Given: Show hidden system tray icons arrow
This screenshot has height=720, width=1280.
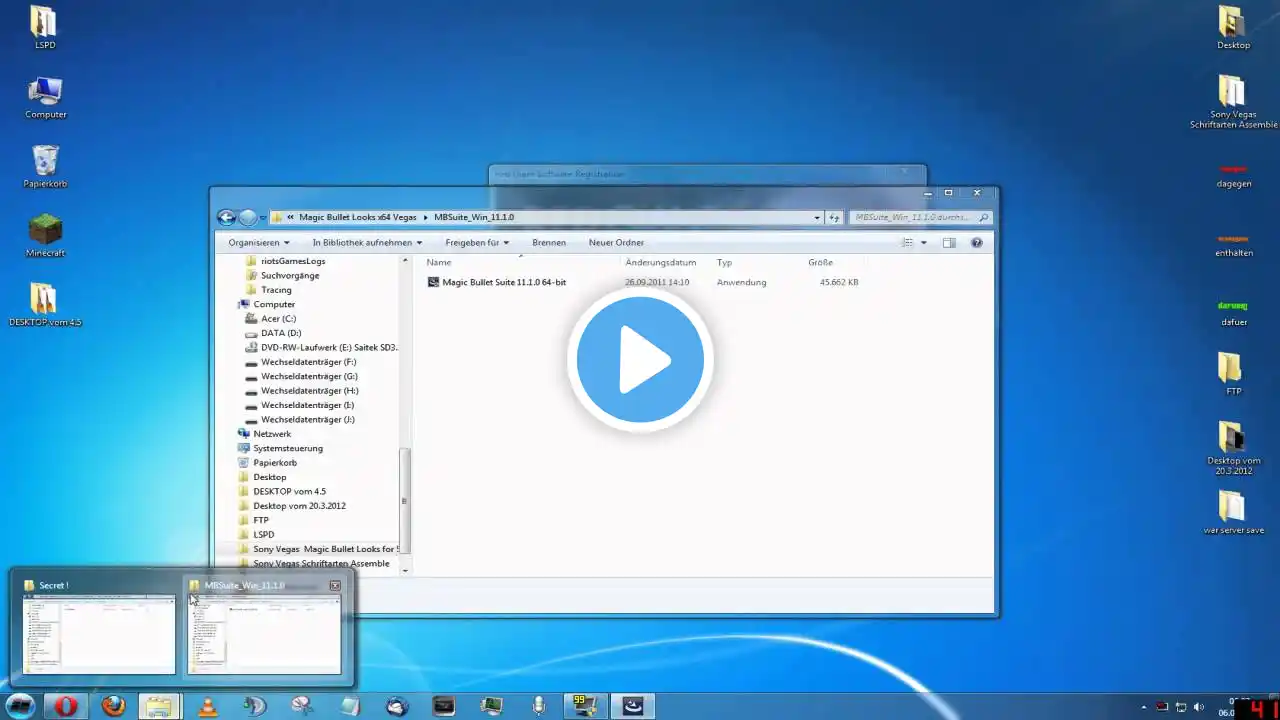Looking at the screenshot, I should [1145, 707].
